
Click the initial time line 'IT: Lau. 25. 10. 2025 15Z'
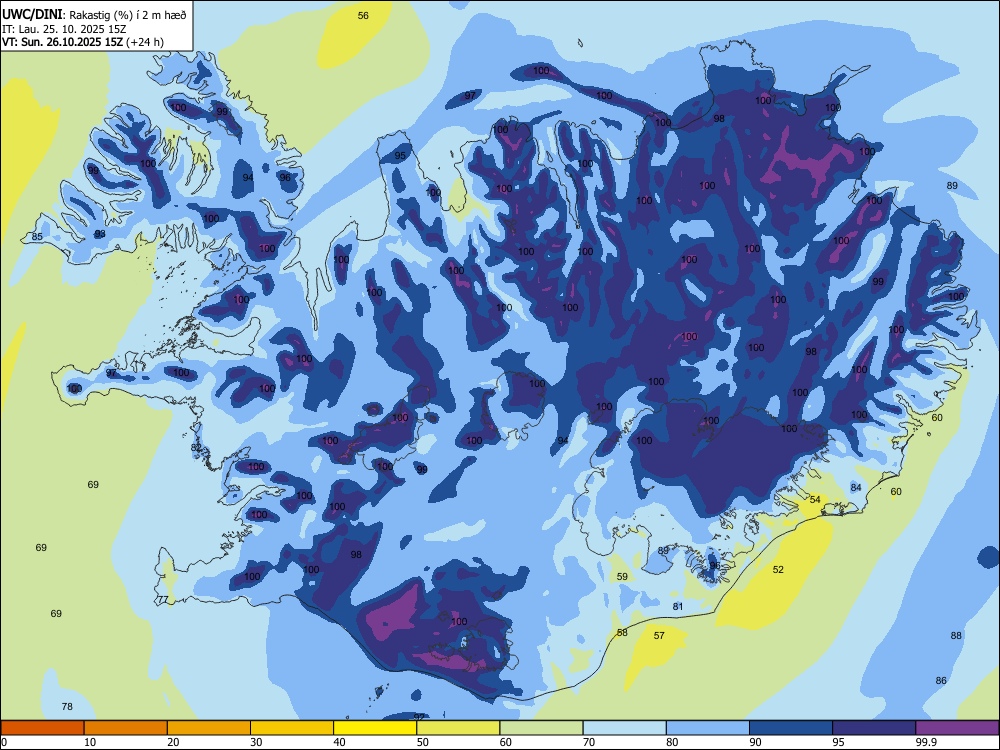pos(64,29)
